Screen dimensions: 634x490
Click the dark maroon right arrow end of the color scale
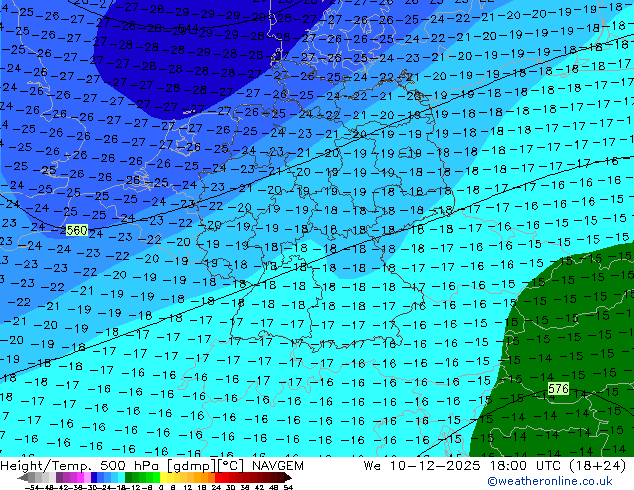(x=288, y=477)
